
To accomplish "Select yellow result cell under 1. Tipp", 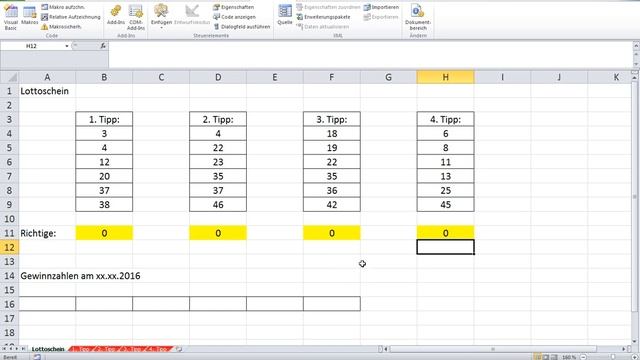I will [104, 233].
